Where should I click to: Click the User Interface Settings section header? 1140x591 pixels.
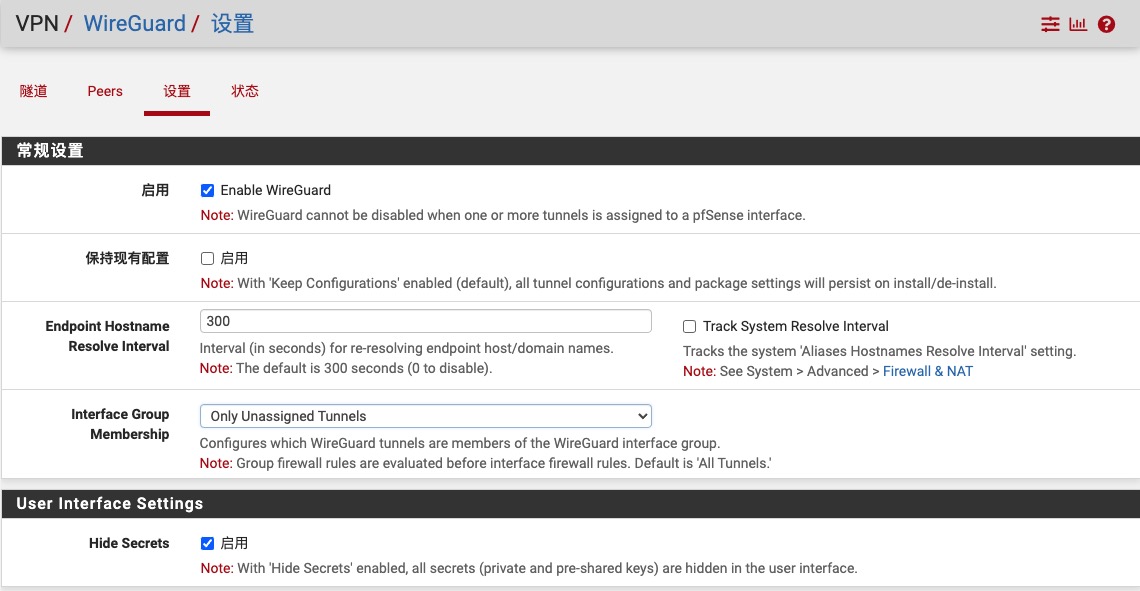(x=110, y=504)
